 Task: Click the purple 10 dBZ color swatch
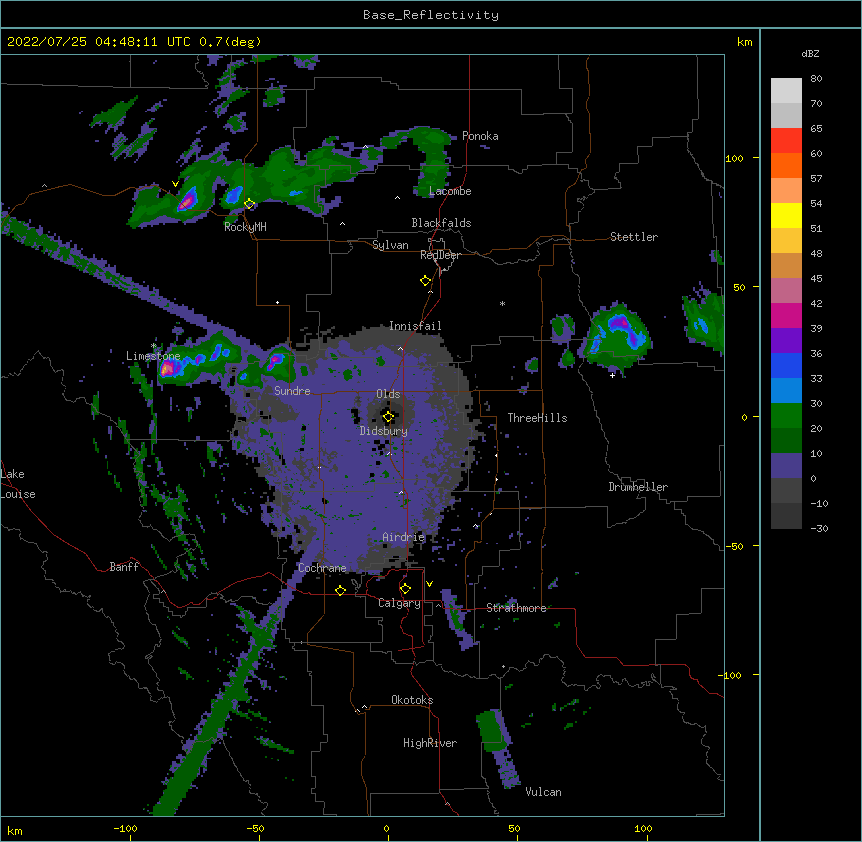point(786,466)
